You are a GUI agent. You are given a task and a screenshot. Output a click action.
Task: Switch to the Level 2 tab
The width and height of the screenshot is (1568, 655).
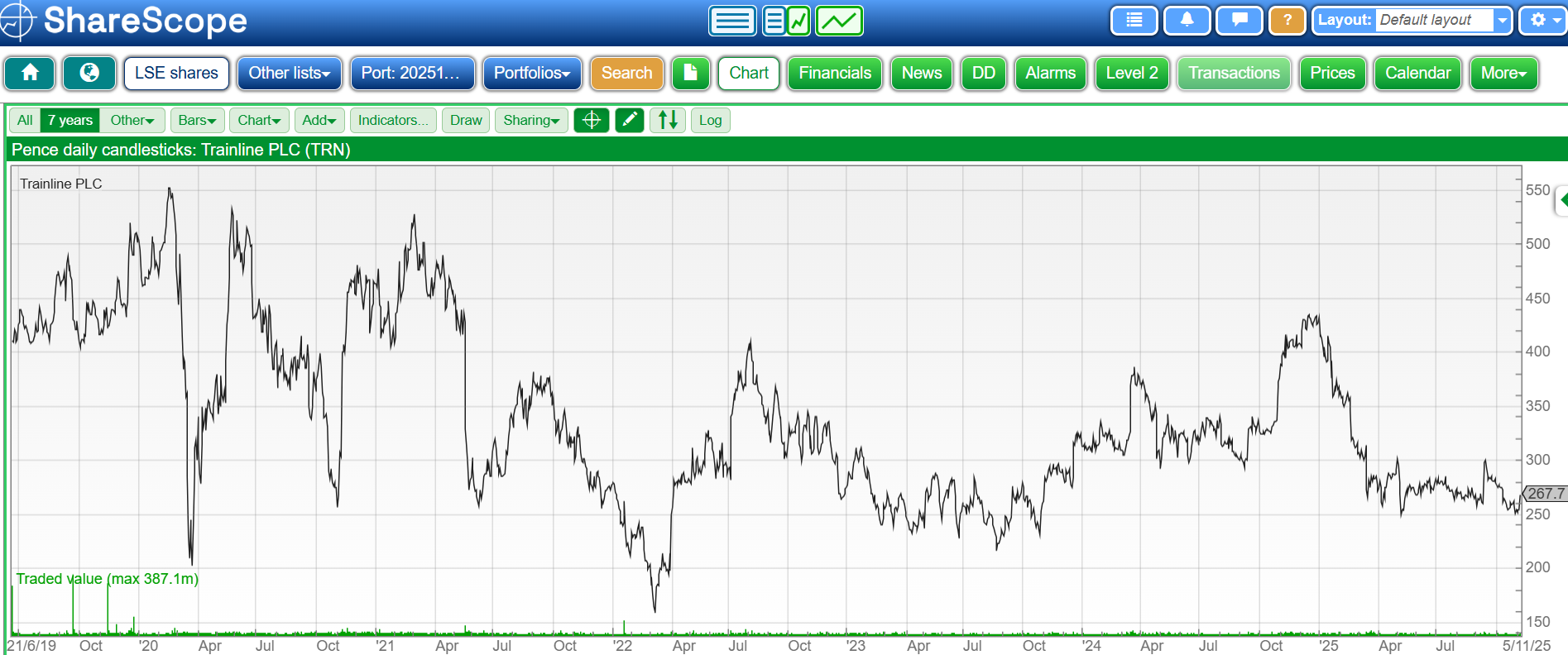click(1132, 73)
